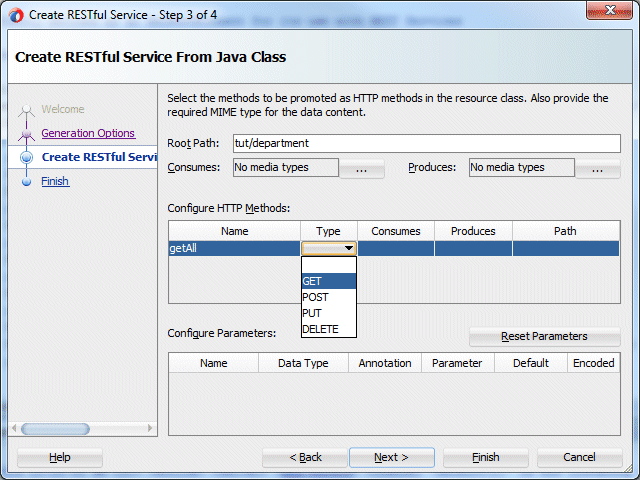Click the Finish button at bottom
This screenshot has width=640, height=480.
tap(486, 457)
